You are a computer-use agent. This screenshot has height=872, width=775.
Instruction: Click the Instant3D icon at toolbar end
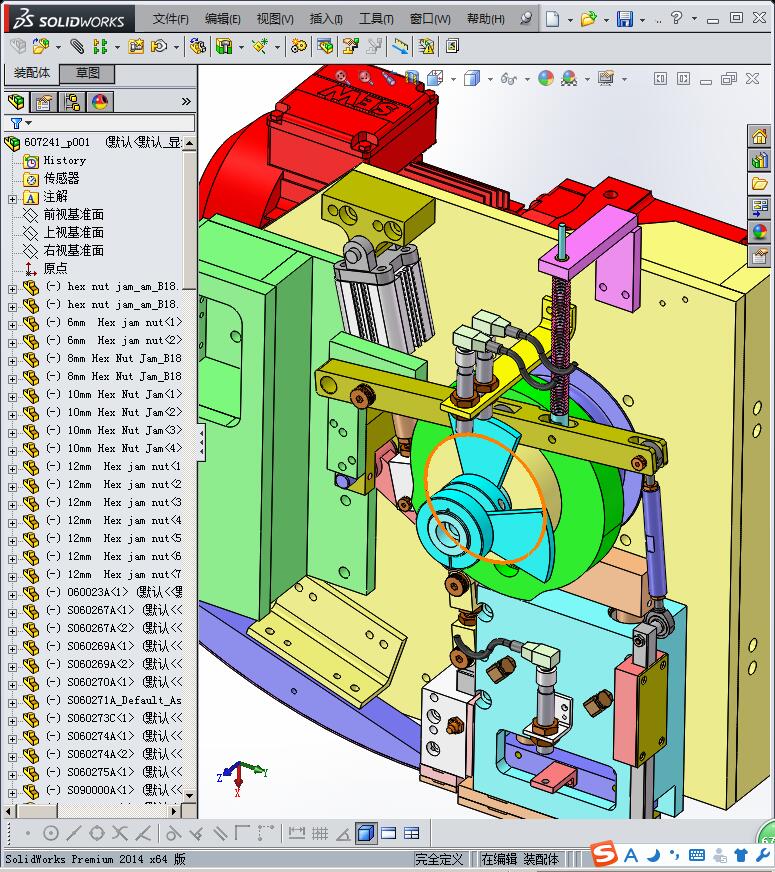point(453,46)
